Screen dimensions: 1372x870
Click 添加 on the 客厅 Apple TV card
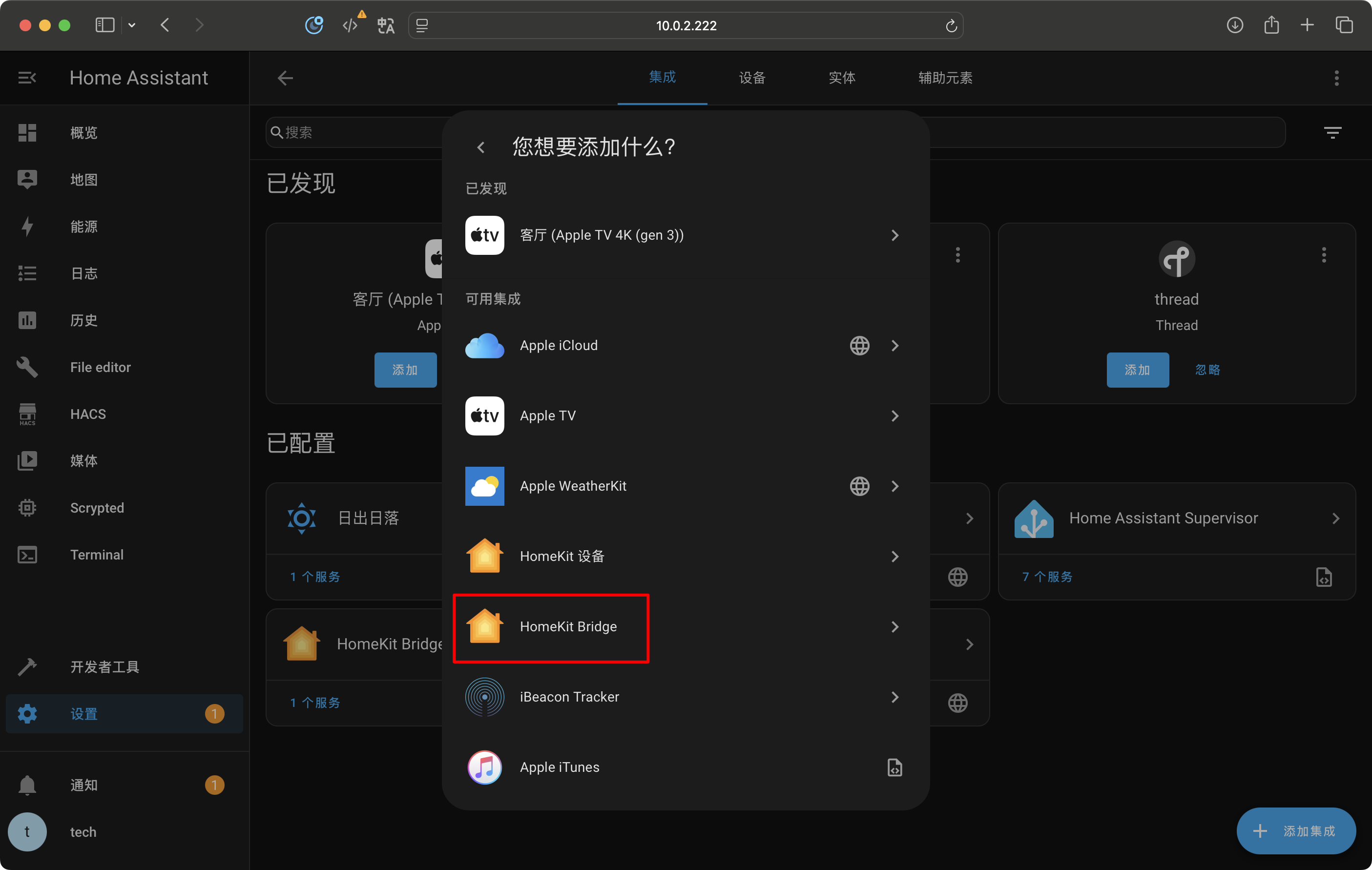(x=405, y=370)
